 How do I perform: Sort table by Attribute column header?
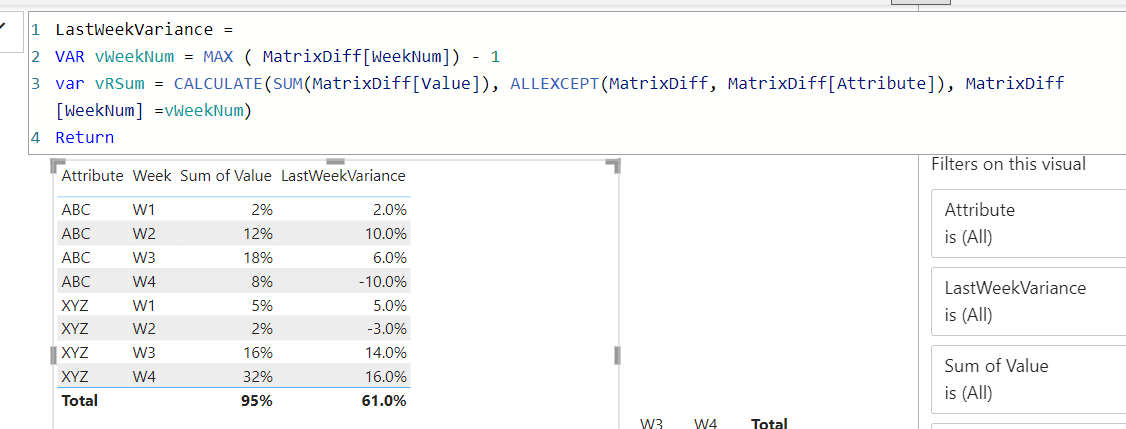click(x=93, y=175)
